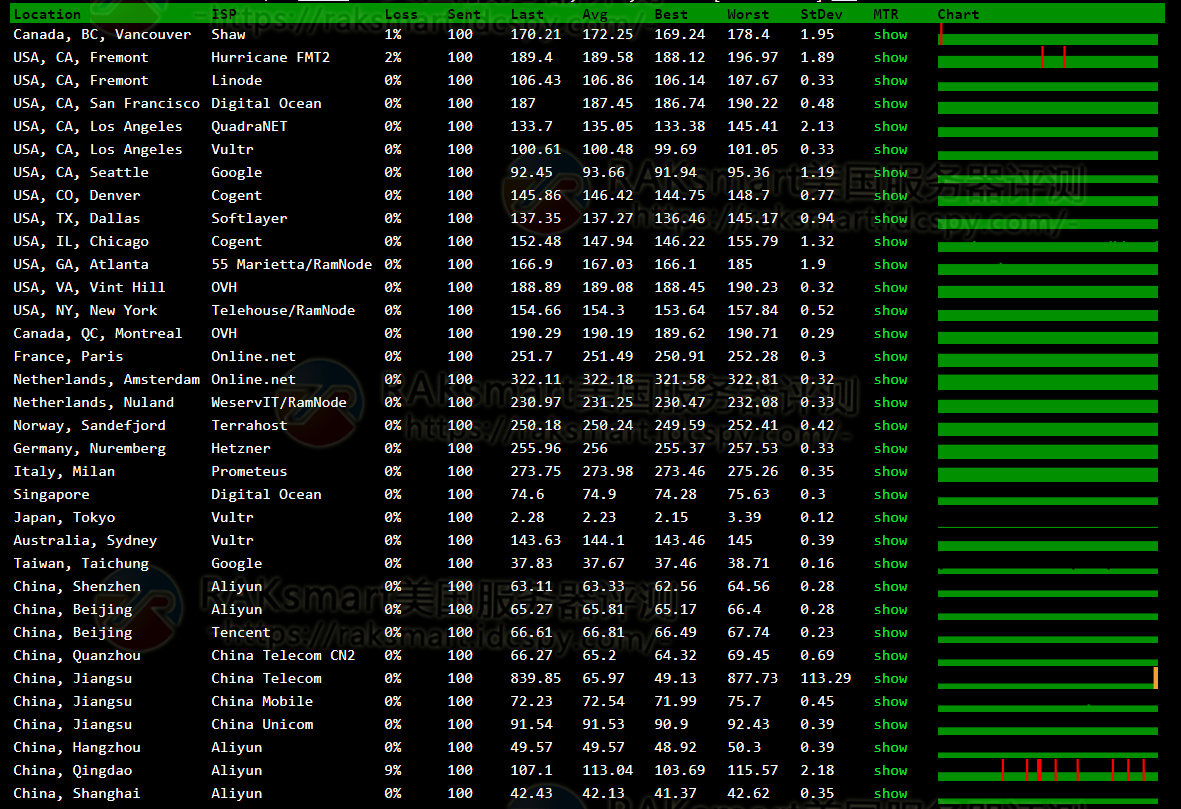Open show link for Amsterdam Online.net row

click(x=890, y=379)
